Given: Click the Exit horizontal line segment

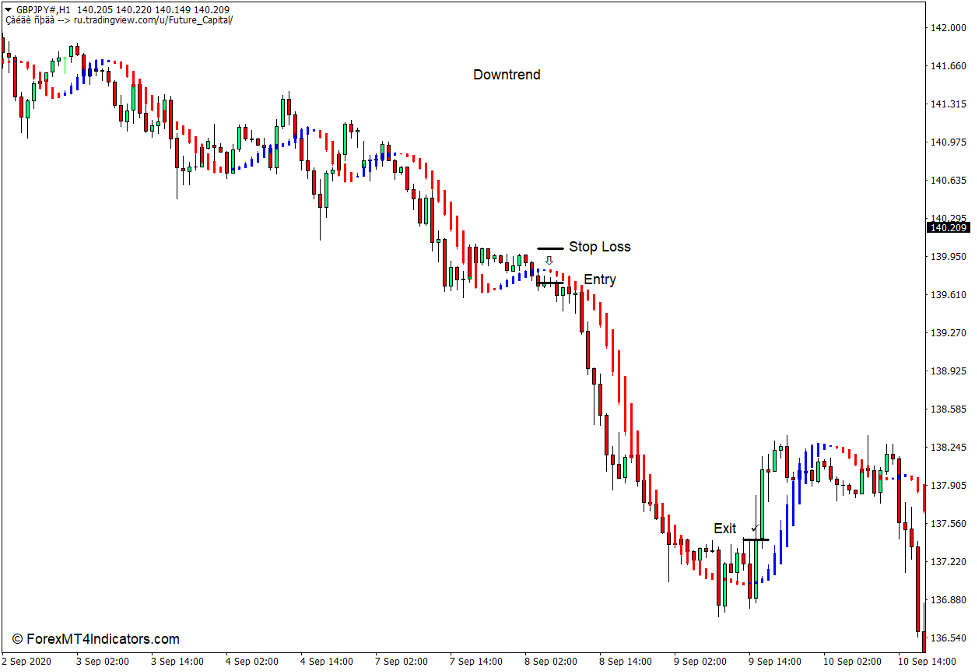Looking at the screenshot, I should 756,539.
